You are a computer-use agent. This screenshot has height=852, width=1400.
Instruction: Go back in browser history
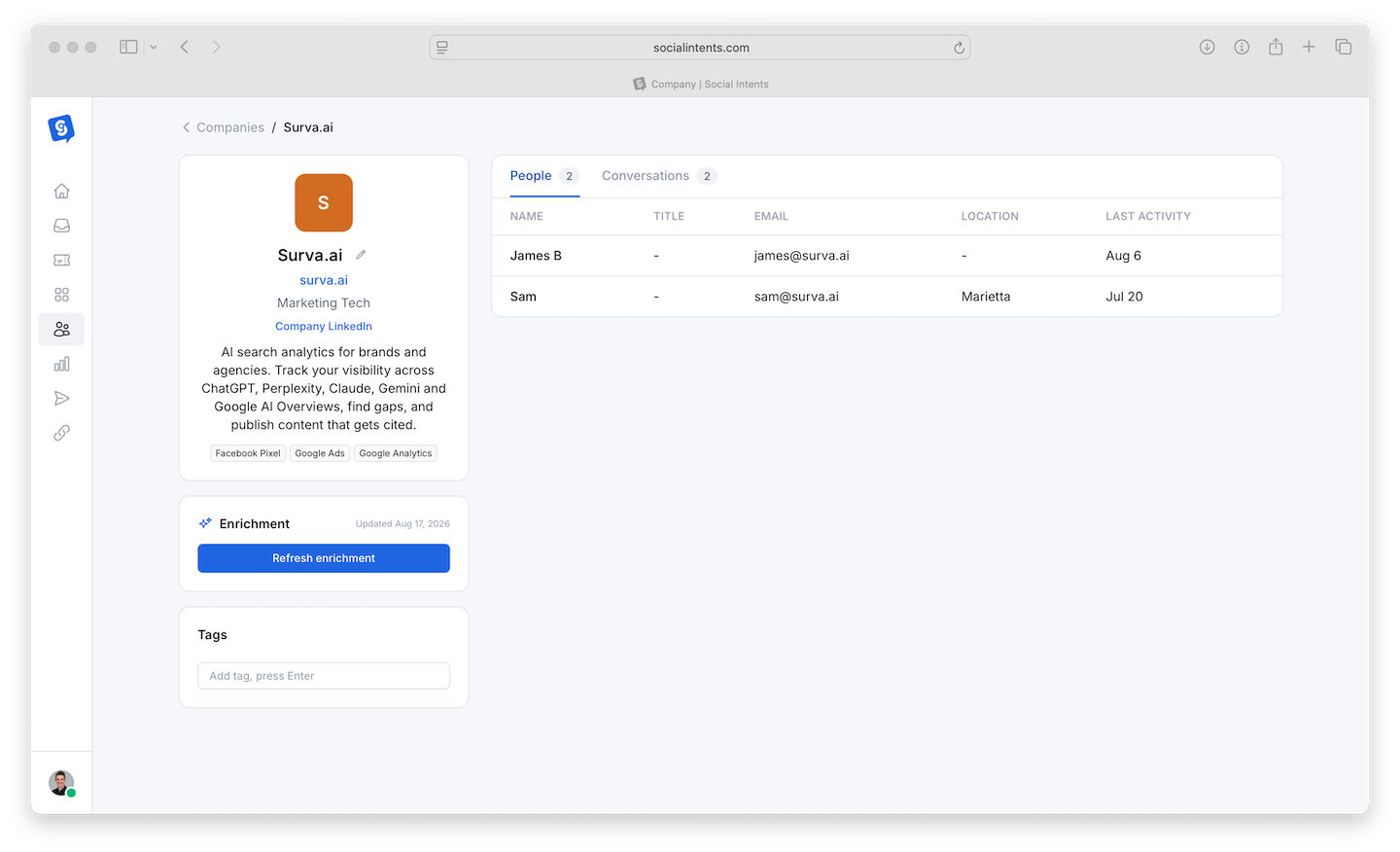pos(184,47)
